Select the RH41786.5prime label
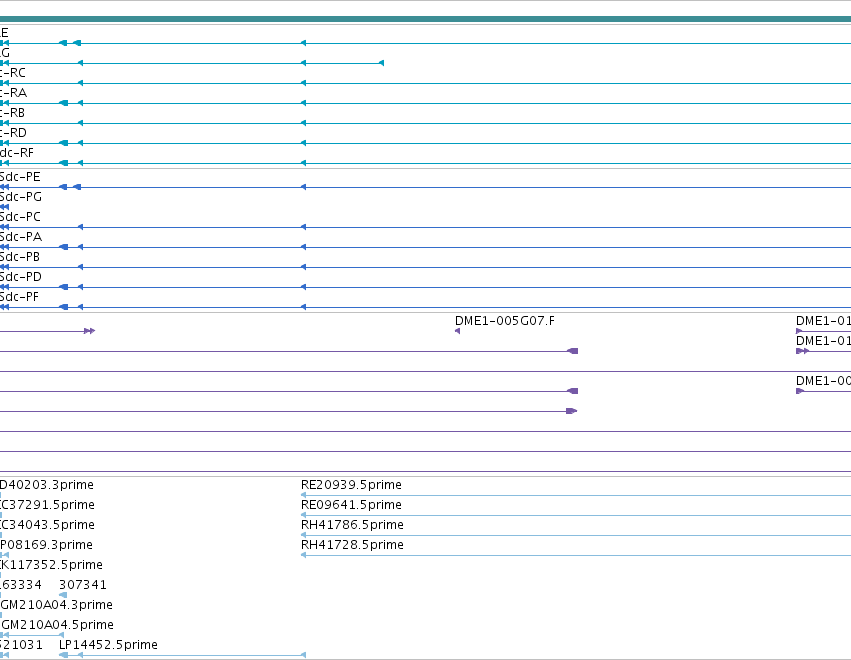Screen dimensions: 851x660 (x=352, y=525)
